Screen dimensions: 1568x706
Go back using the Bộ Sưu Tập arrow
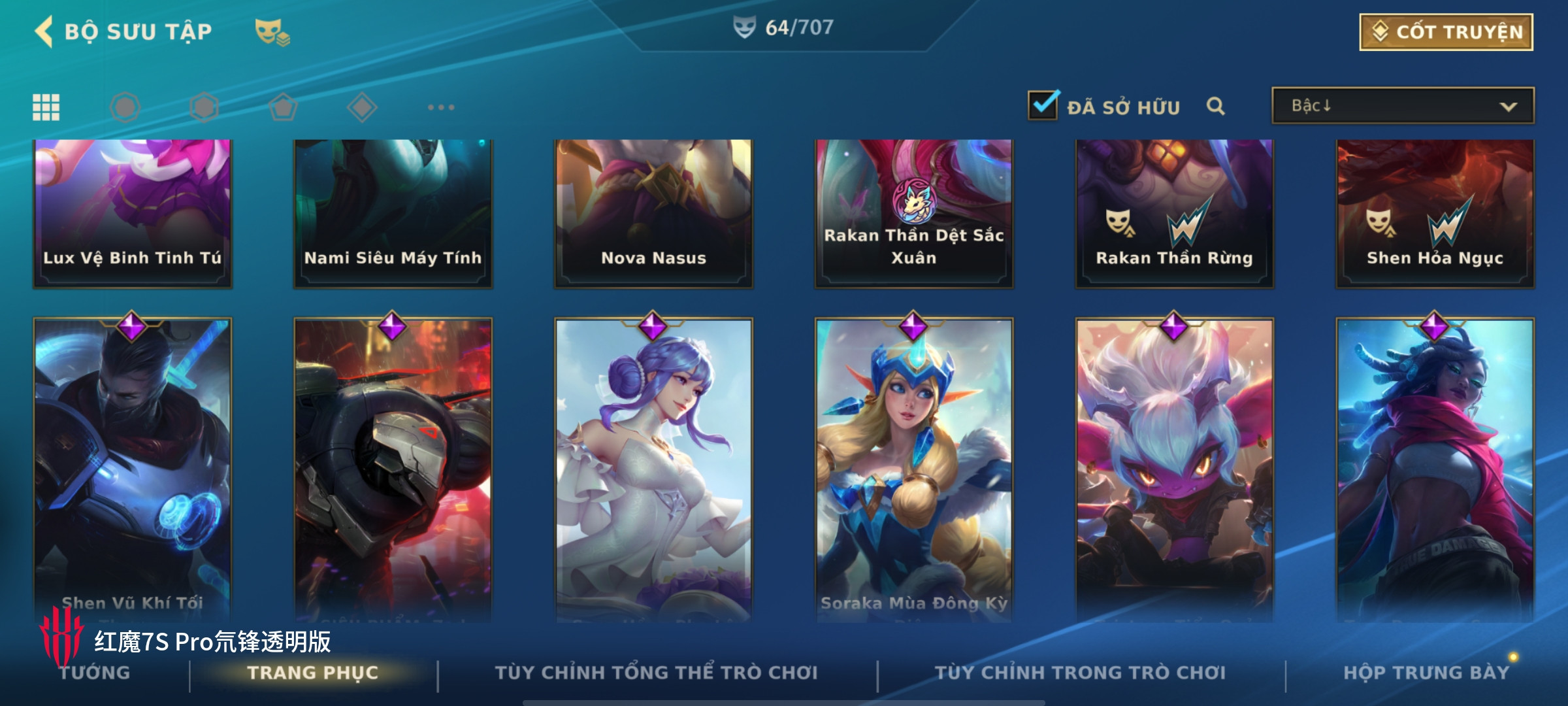[x=44, y=31]
